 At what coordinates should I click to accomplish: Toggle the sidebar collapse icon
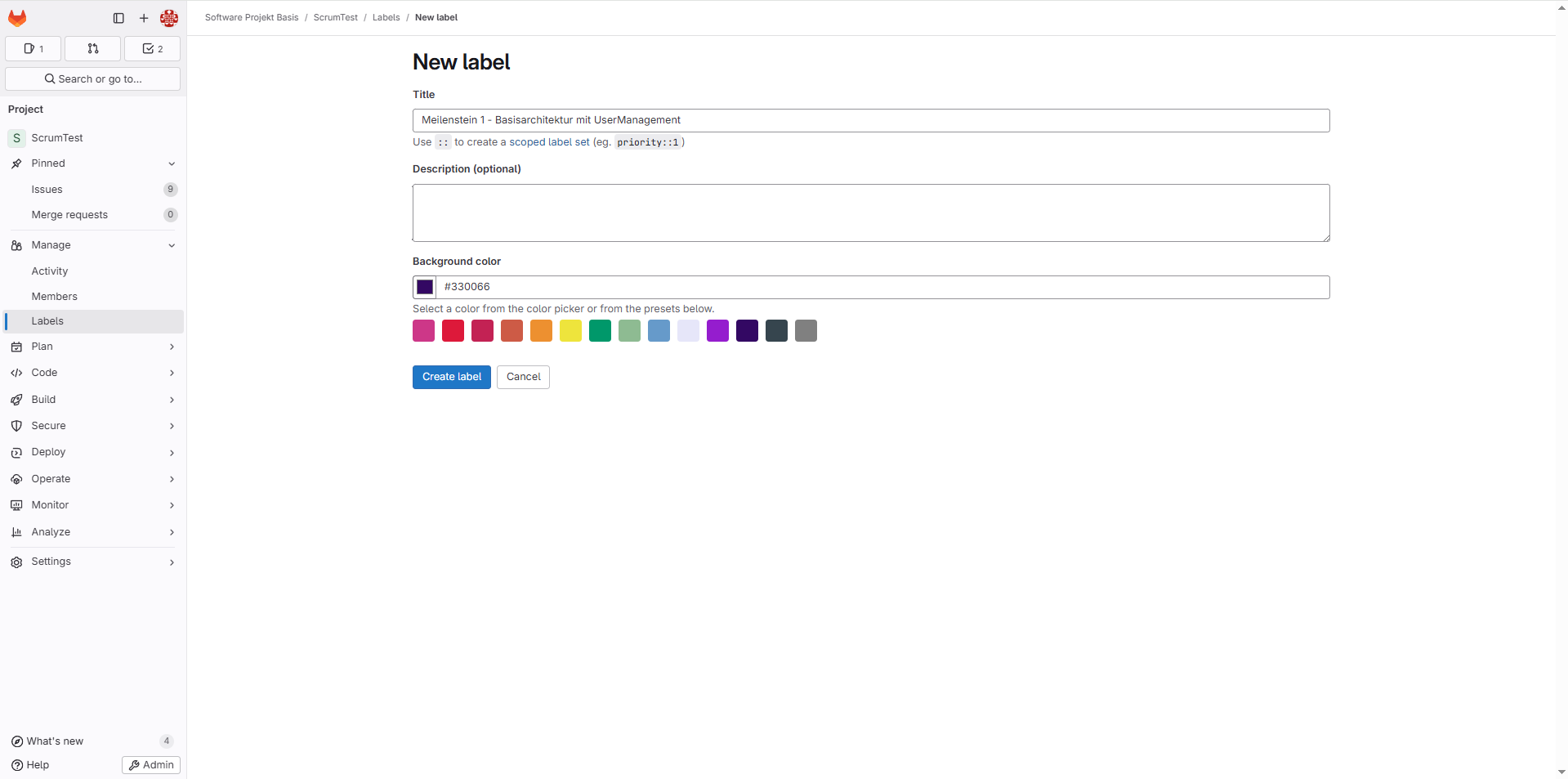[118, 18]
